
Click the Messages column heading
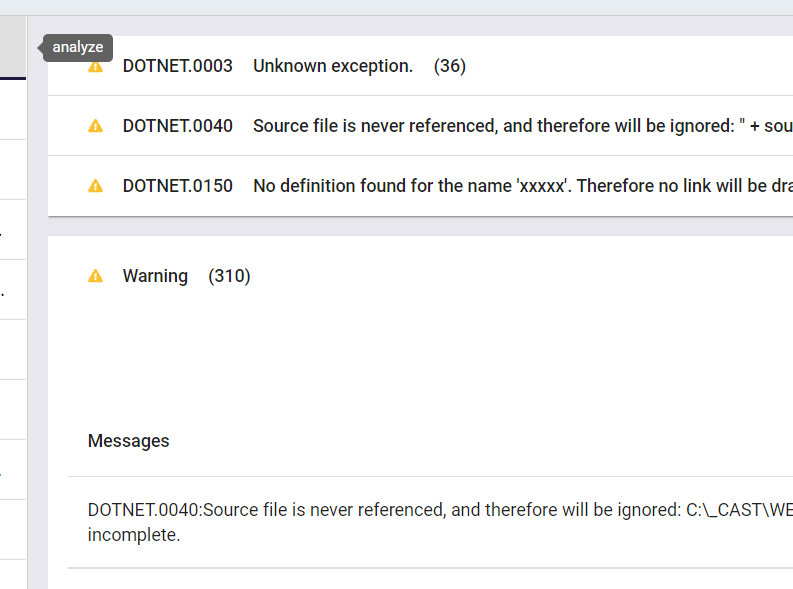(x=128, y=441)
